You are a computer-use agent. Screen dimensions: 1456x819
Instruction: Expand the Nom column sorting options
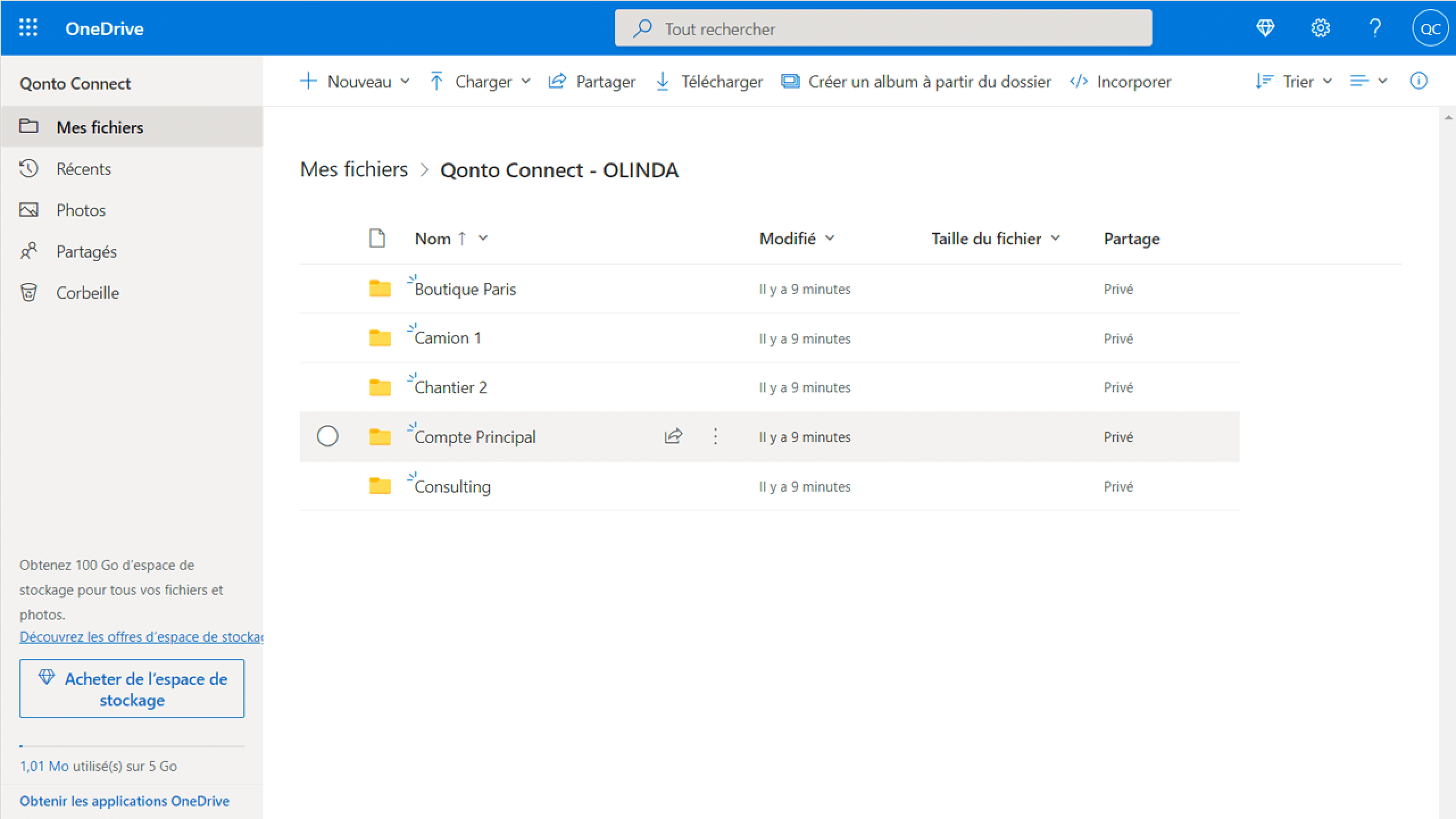[483, 238]
